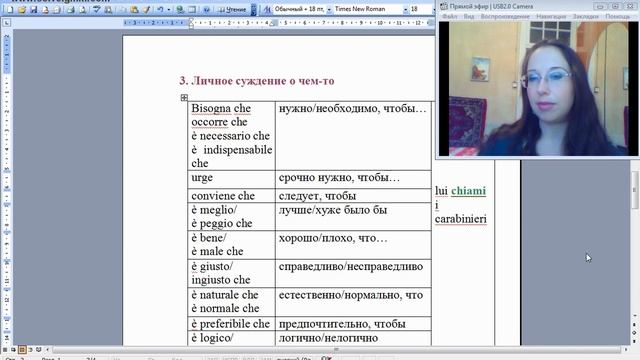Click the green word 'chiami'
640x360 pixels.
click(x=469, y=191)
